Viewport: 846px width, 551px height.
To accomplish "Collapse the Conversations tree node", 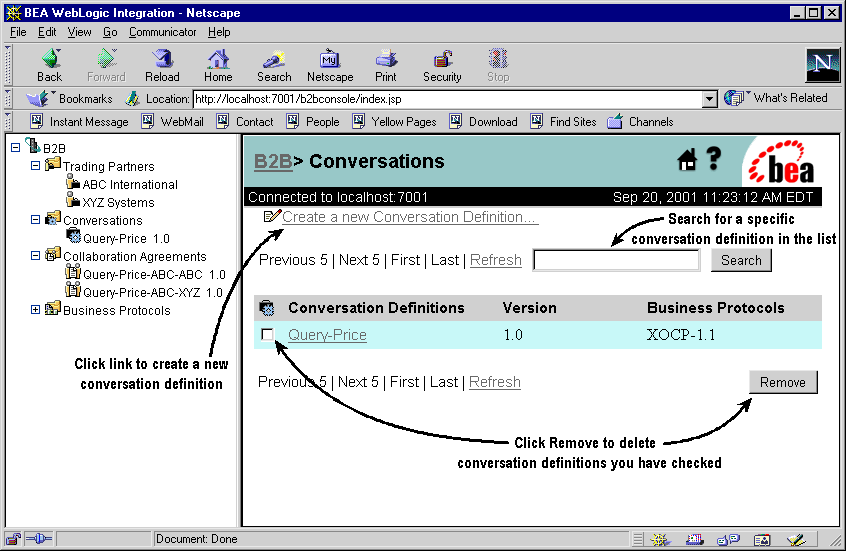I will click(x=36, y=220).
